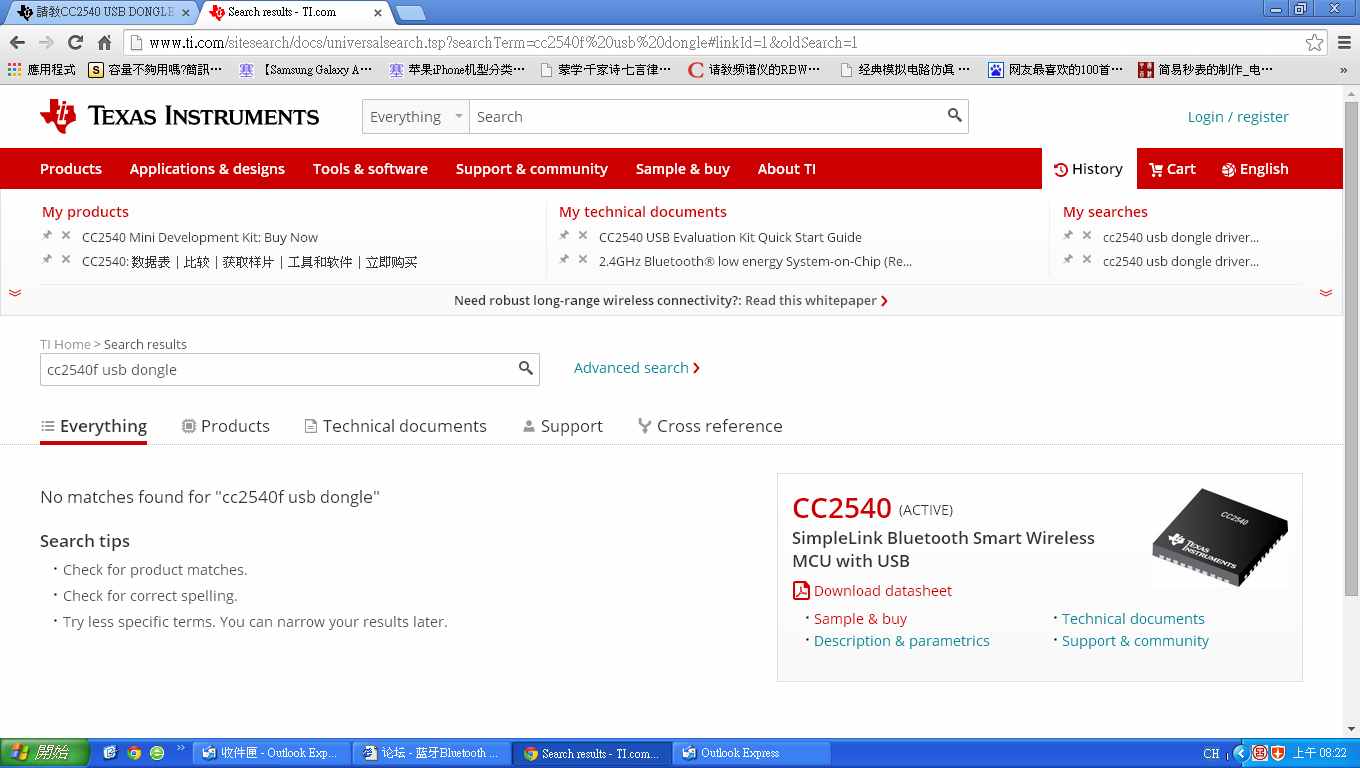Open the Technical documents link in CC2540 card
The height and width of the screenshot is (768, 1360).
click(1133, 619)
